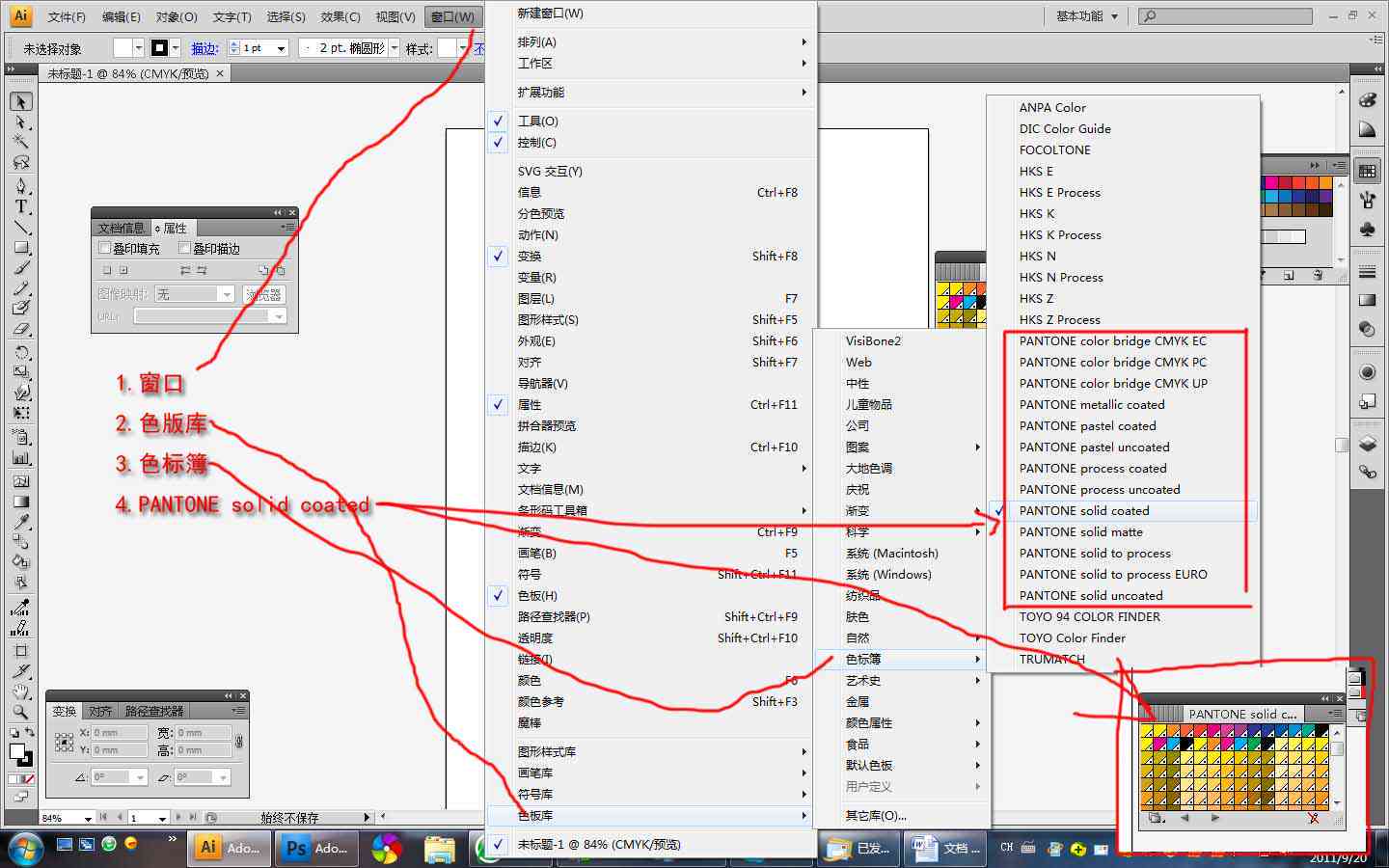The height and width of the screenshot is (868, 1389).
Task: Select the Line Segment tool
Action: (x=20, y=228)
